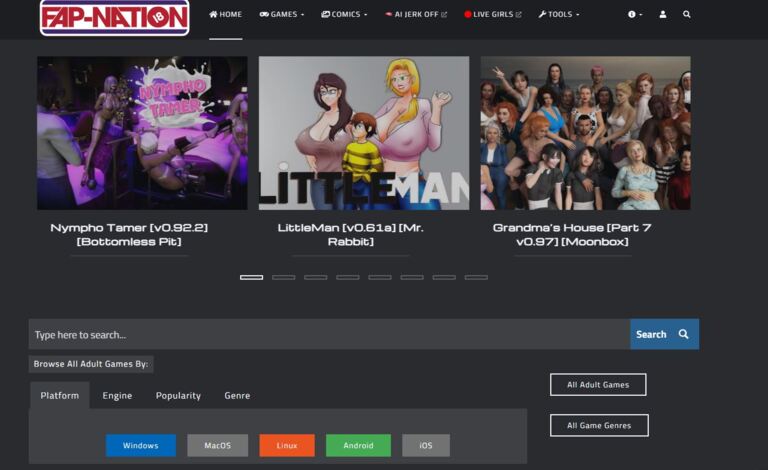Click the magnifier icon in the top navigation
Image resolution: width=768 pixels, height=470 pixels.
click(x=687, y=15)
